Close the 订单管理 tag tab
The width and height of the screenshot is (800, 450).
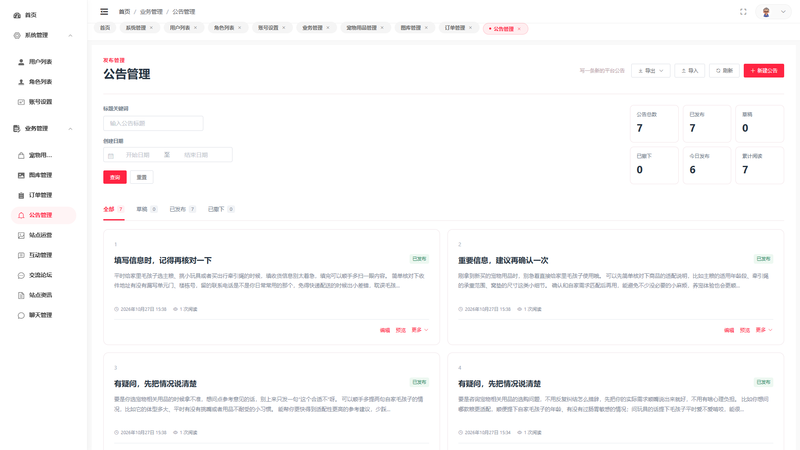pos(470,28)
